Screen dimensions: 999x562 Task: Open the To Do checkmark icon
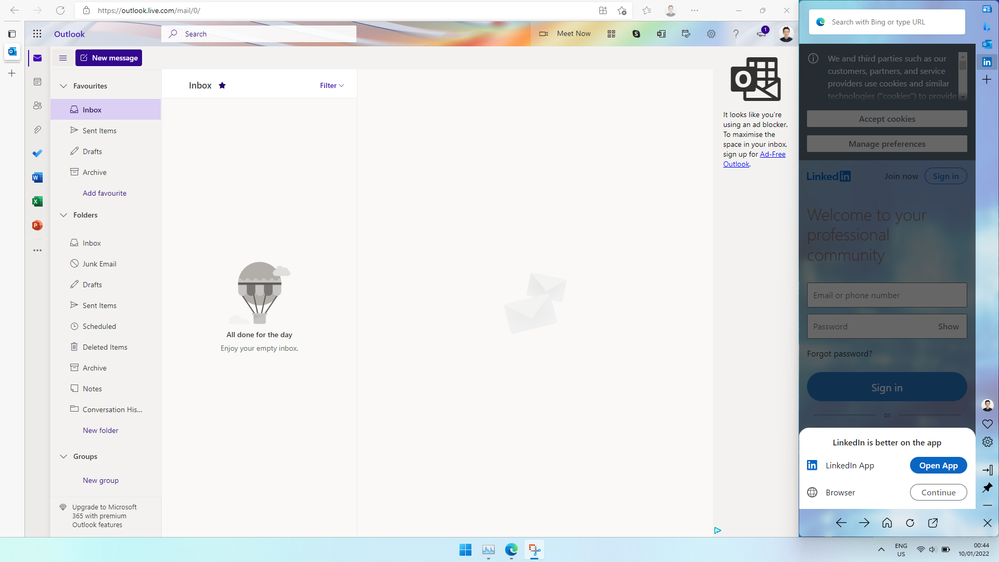pyautogui.click(x=37, y=154)
